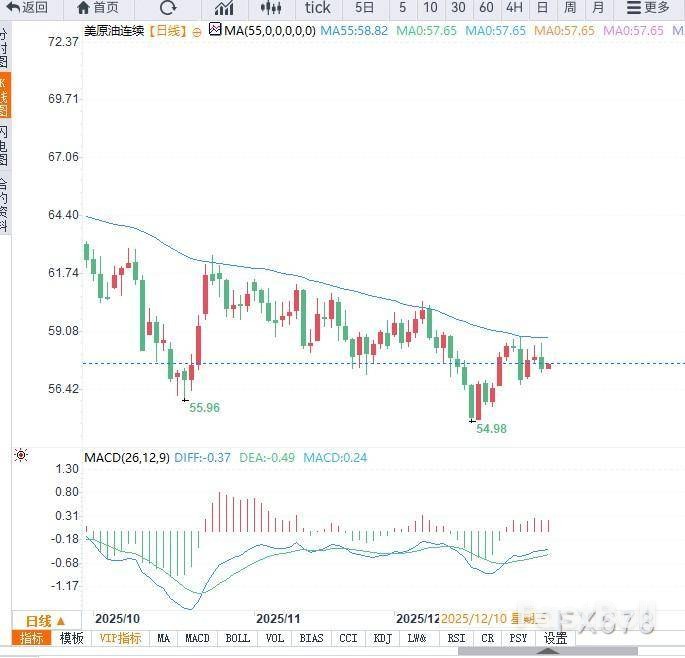Click the MA indicator chart icon
The height and width of the screenshot is (658, 685).
[x=215, y=30]
